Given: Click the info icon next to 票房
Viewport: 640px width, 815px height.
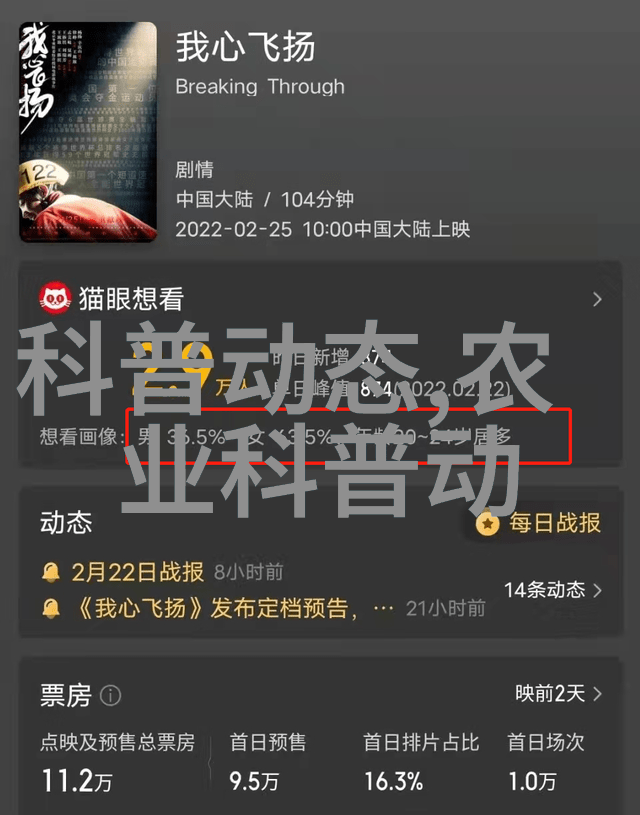Looking at the screenshot, I should (111, 695).
